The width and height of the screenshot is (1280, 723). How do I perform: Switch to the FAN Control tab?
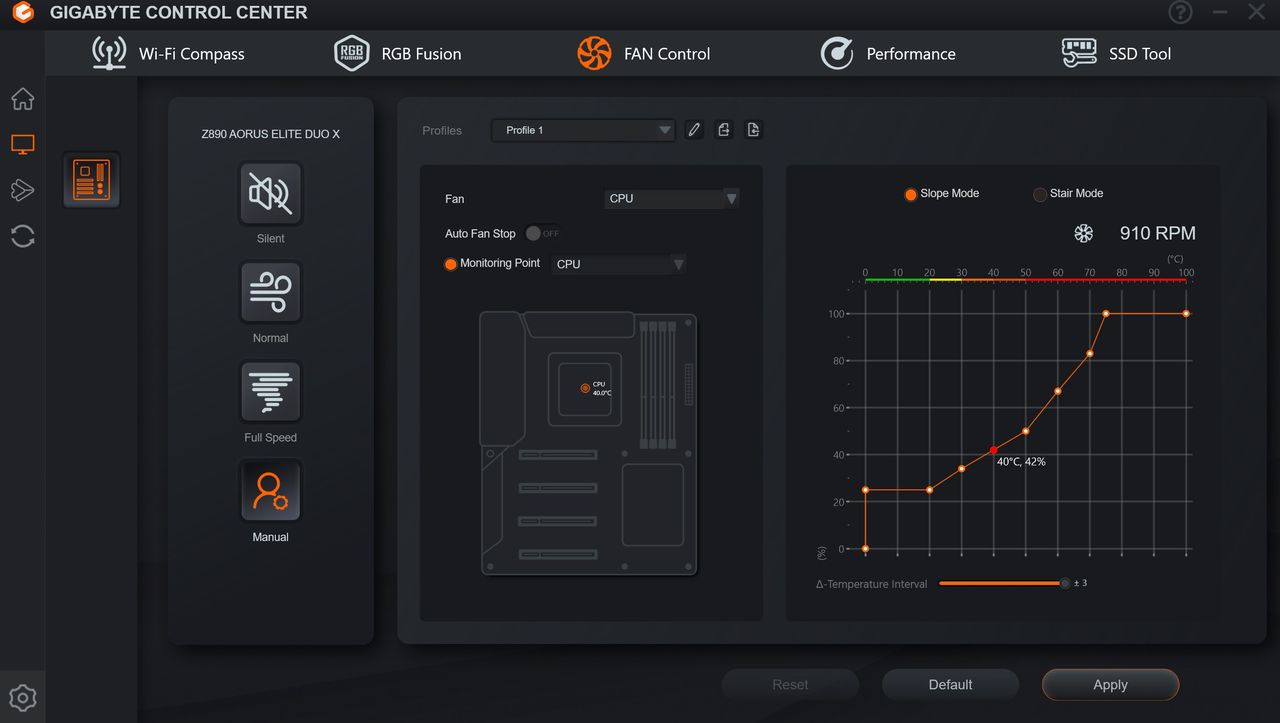pos(644,54)
